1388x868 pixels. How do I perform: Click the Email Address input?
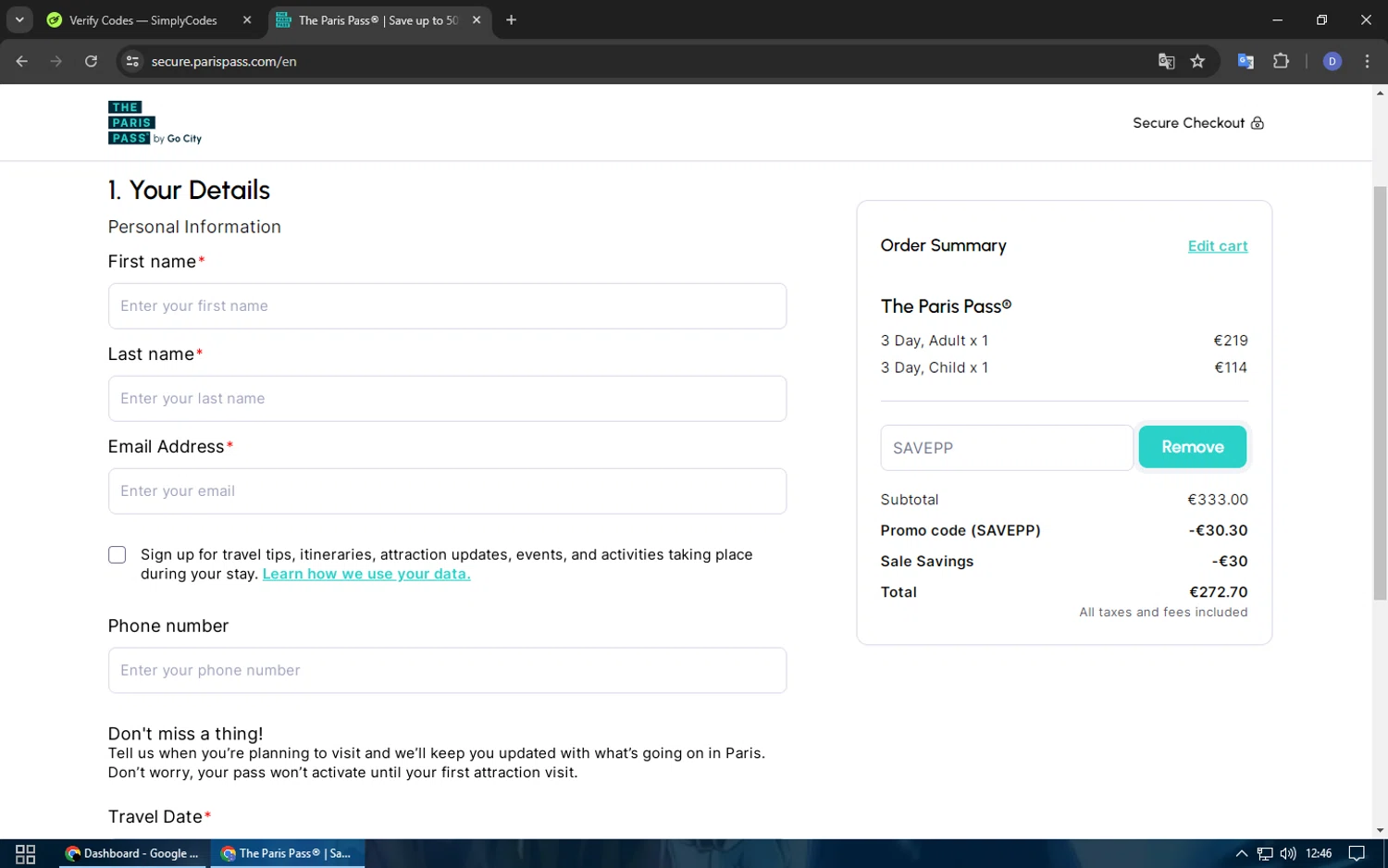[447, 491]
